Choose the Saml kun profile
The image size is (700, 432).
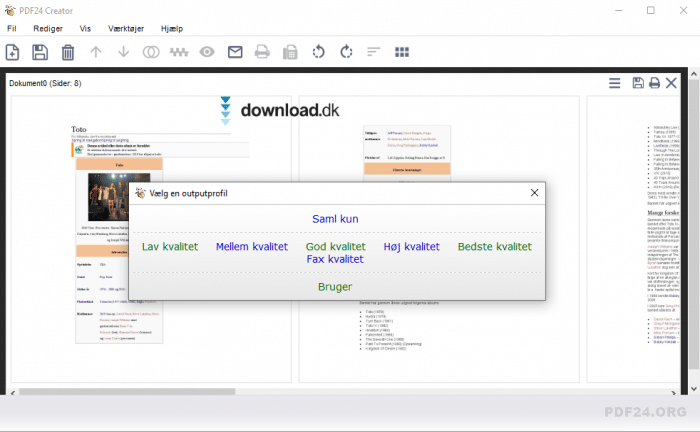(335, 219)
